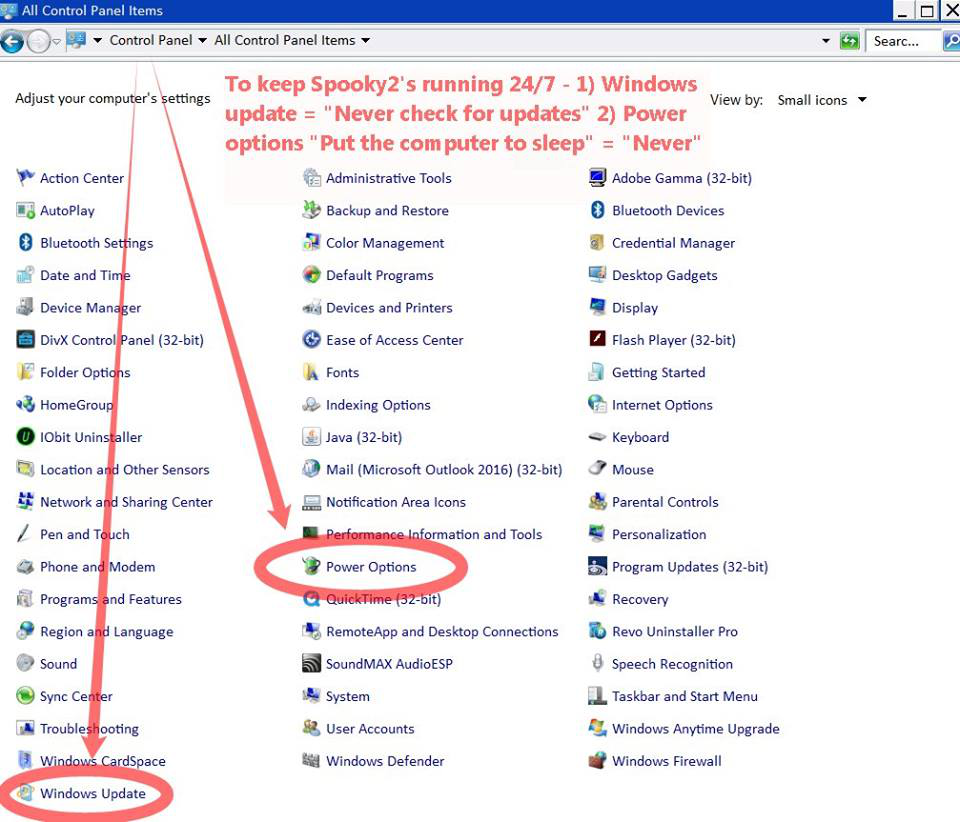Image resolution: width=960 pixels, height=822 pixels.
Task: Open Network and Sharing Center link
Action: (x=126, y=502)
